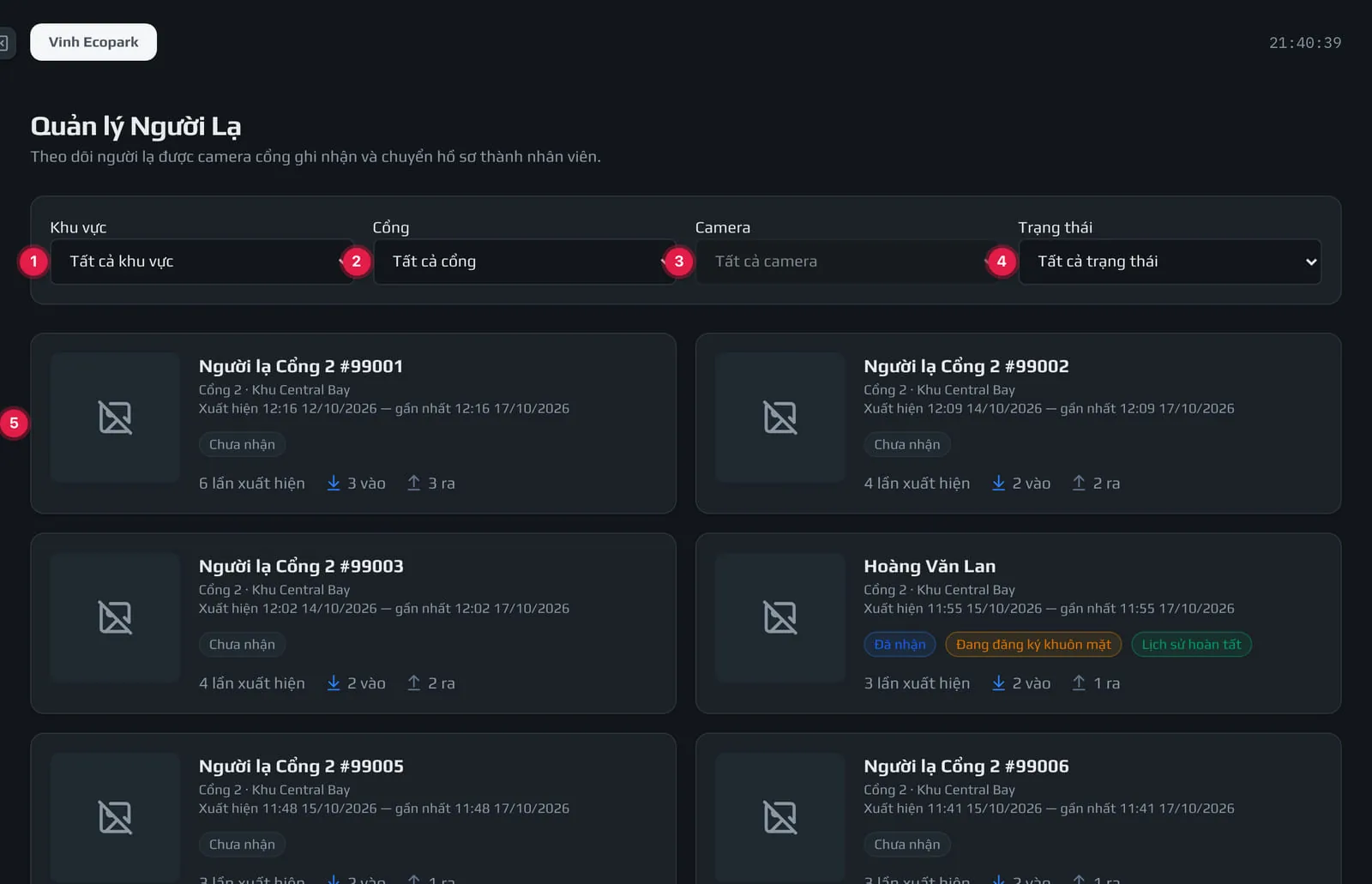Viewport: 1372px width, 884px height.
Task: Open the Cổng dropdown
Action: click(524, 262)
